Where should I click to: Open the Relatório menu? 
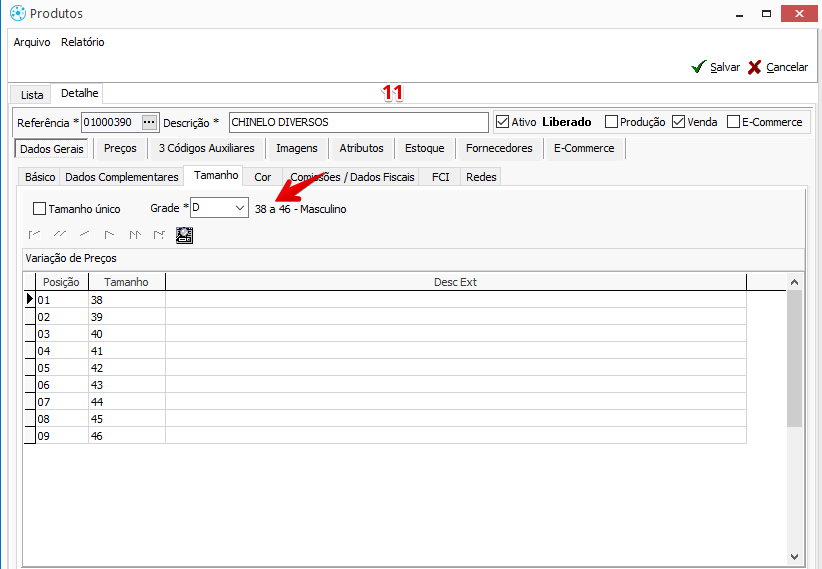(x=82, y=42)
